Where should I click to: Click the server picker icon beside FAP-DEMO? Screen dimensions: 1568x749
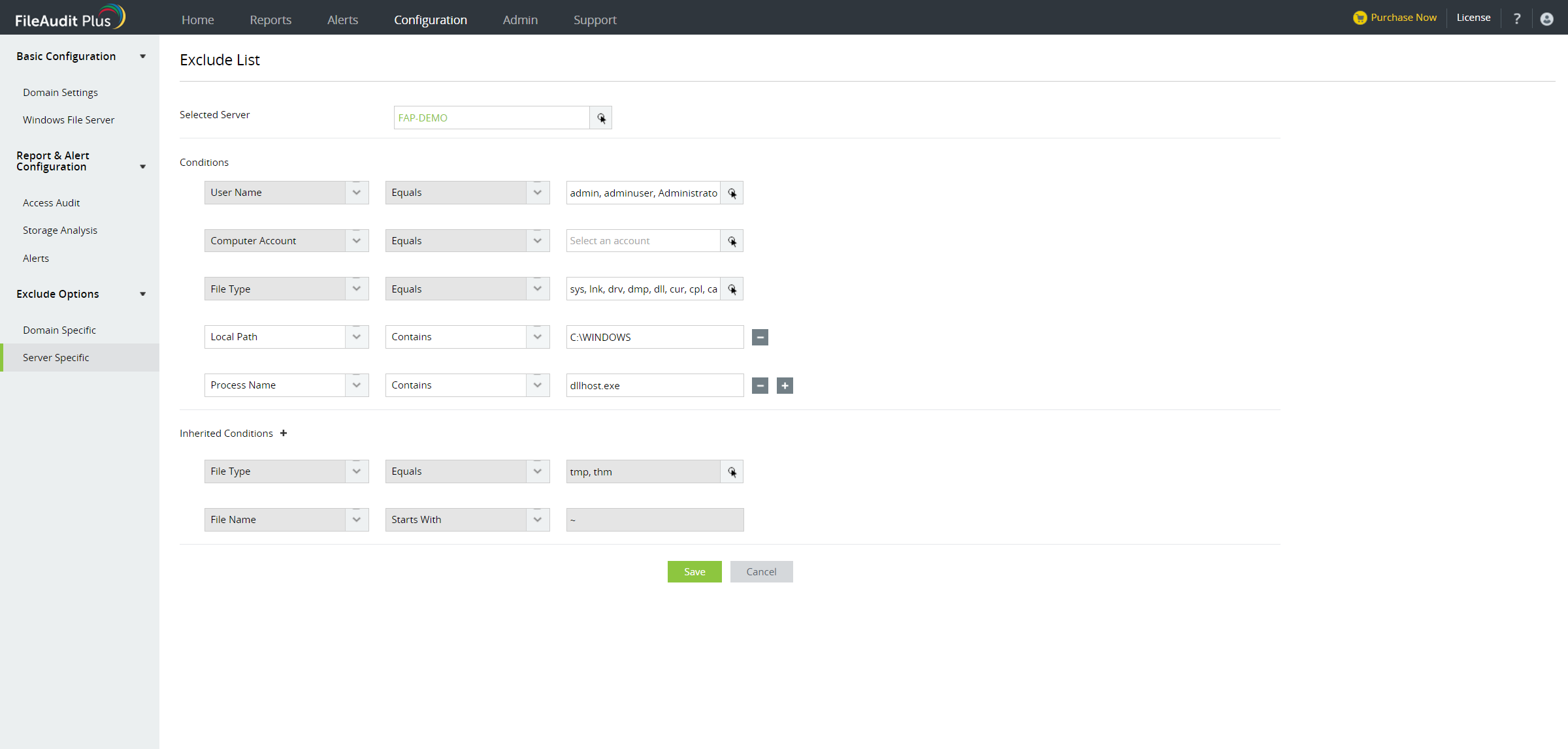(600, 118)
